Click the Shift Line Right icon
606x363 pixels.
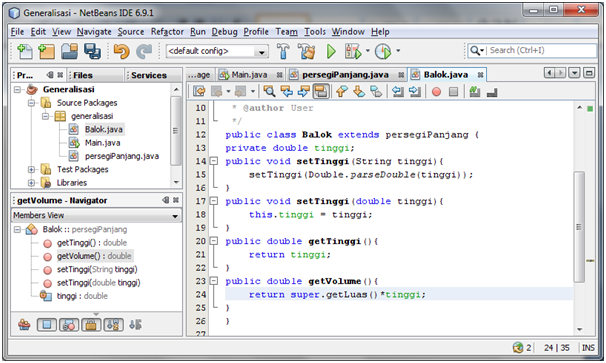tap(414, 92)
